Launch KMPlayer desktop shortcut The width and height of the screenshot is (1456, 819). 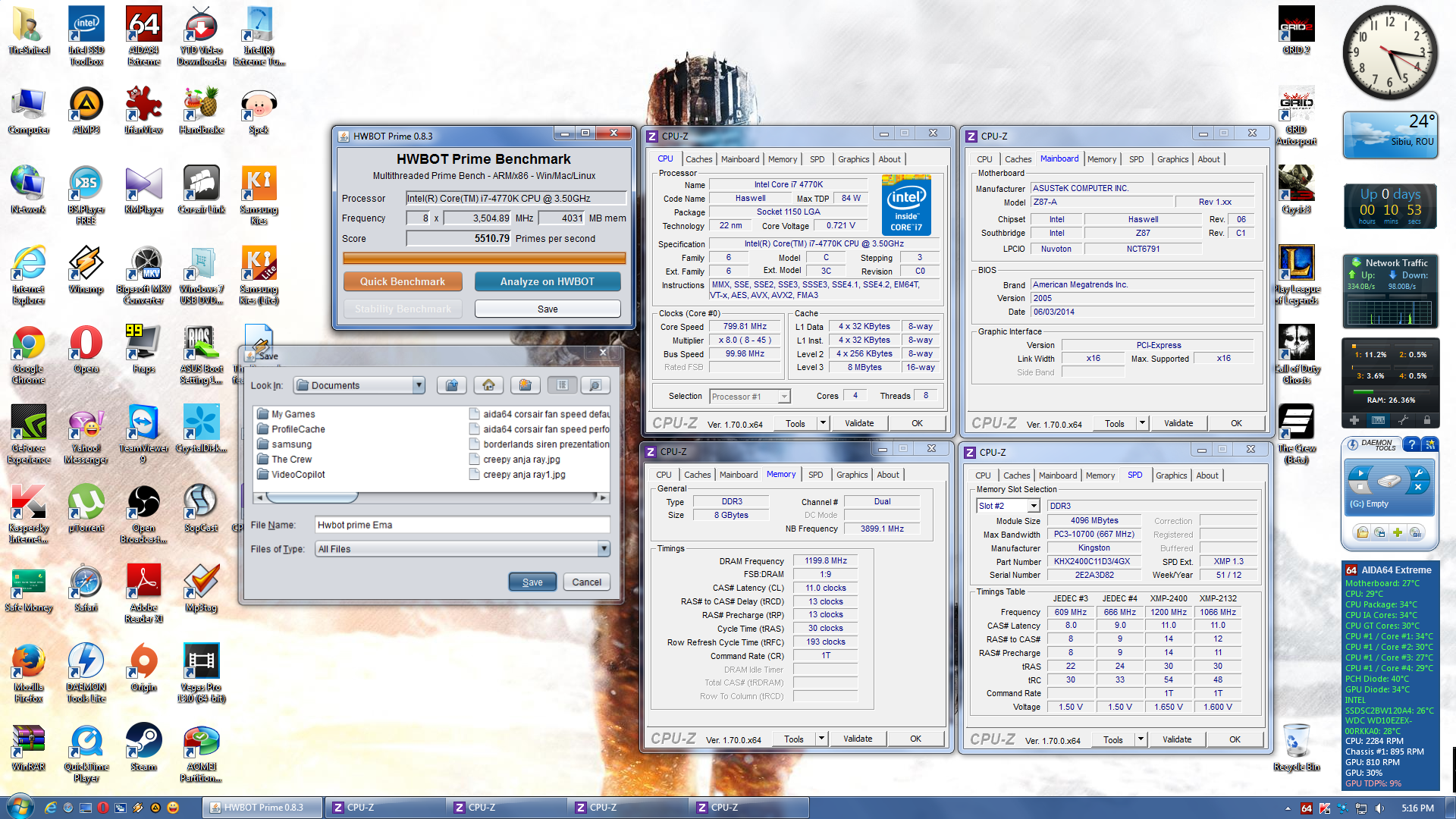click(143, 190)
